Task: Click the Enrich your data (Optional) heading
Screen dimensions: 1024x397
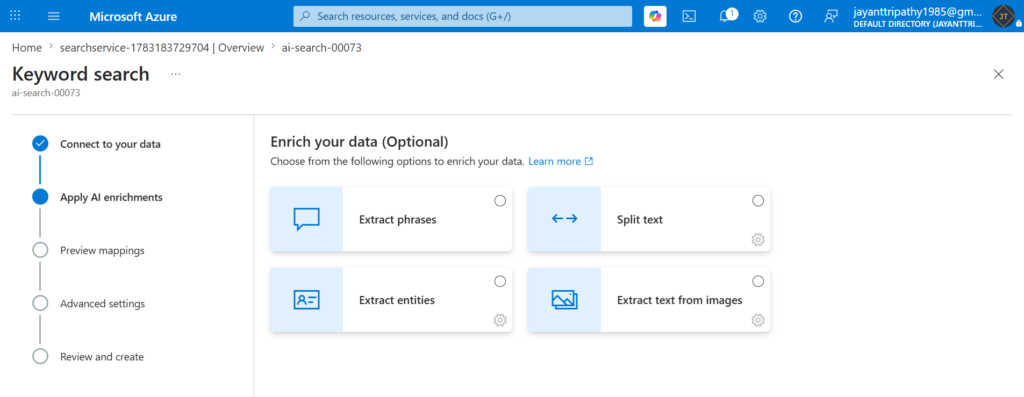Action: point(360,142)
